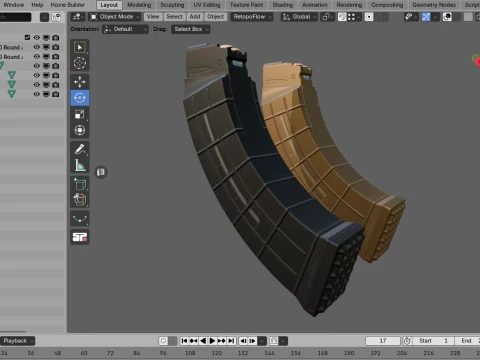
Task: Open the Playback dropdown in timeline
Action: click(17, 341)
